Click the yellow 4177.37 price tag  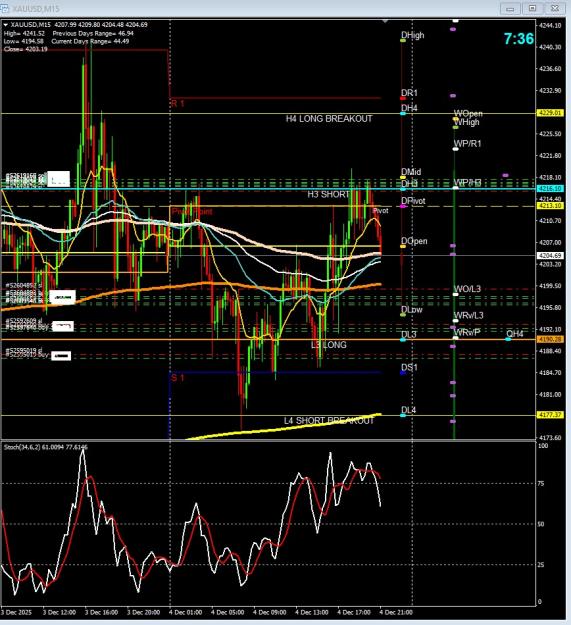(550, 415)
